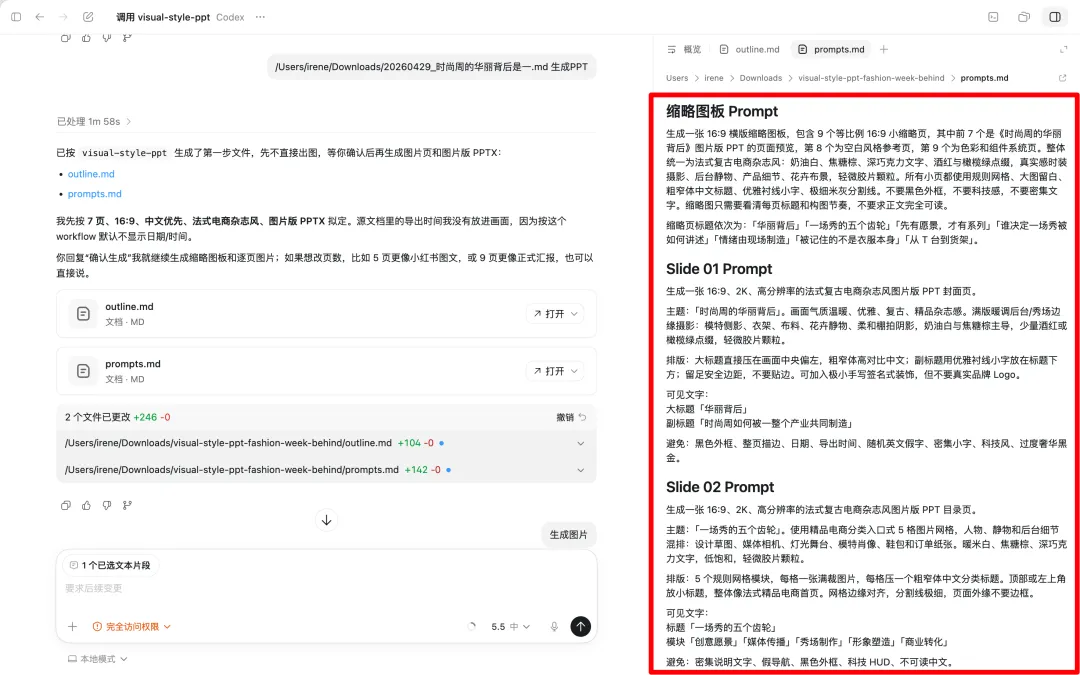This screenshot has width=1080, height=675.
Task: Click the send message arrow button
Action: coord(580,627)
